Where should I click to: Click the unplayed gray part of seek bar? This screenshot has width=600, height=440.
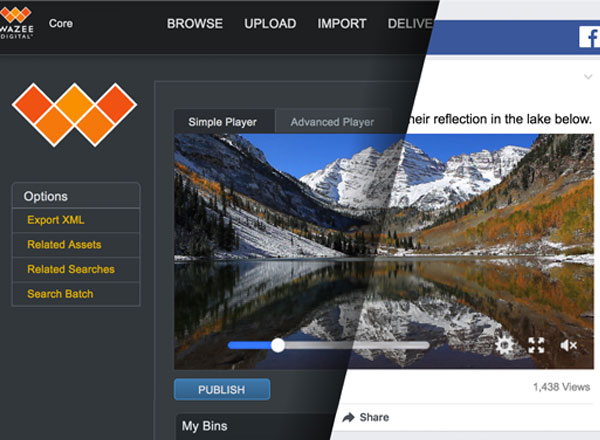point(357,345)
